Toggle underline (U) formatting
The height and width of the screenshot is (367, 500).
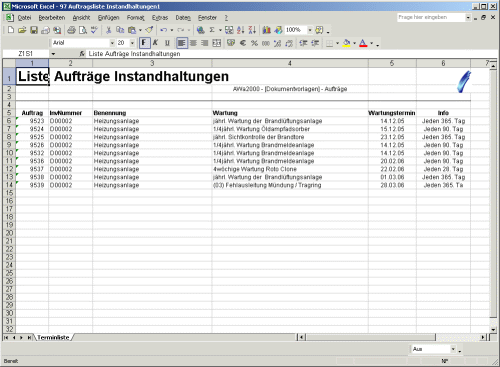(167, 43)
